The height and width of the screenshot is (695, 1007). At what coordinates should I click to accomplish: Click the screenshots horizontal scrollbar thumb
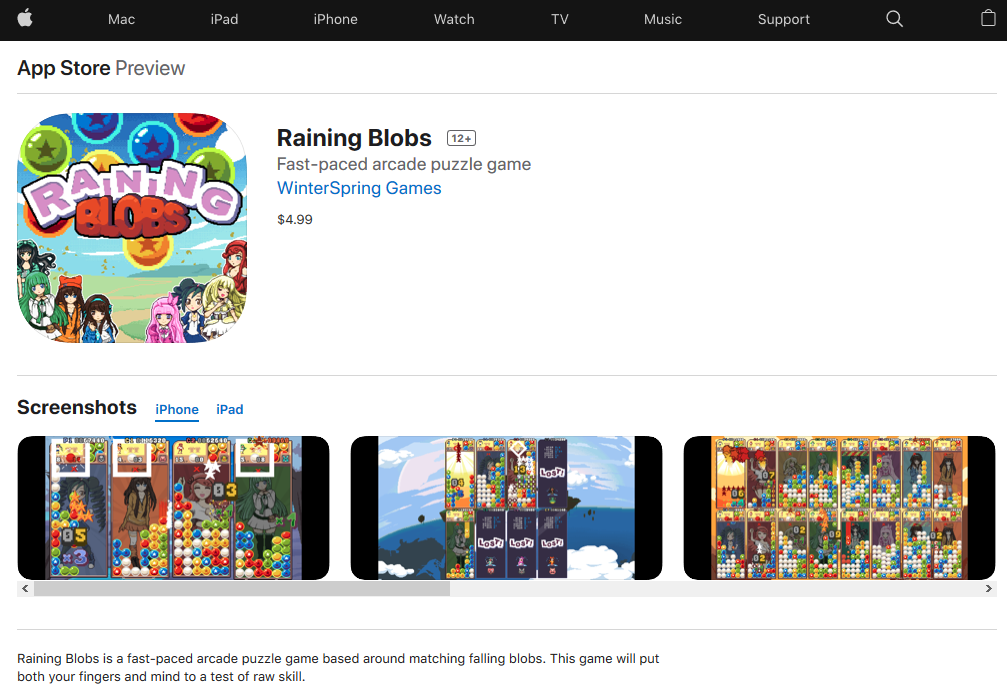tap(242, 588)
